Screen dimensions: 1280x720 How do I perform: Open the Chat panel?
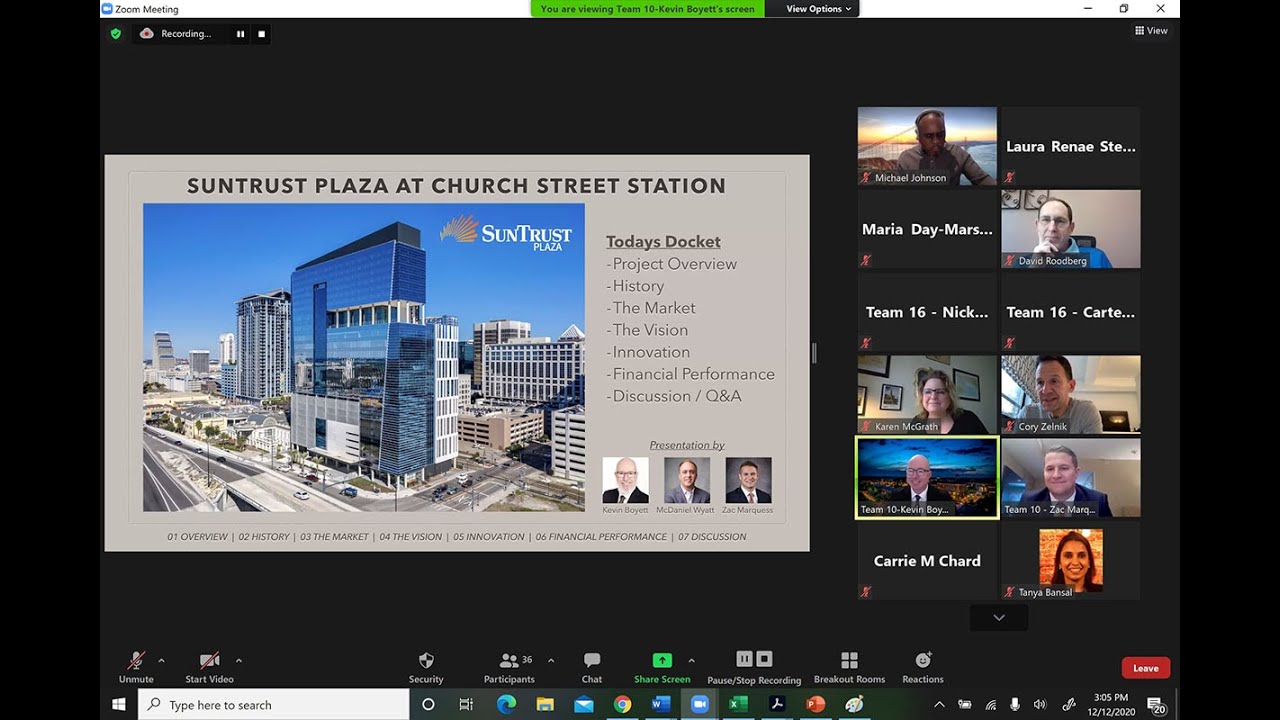pos(592,668)
